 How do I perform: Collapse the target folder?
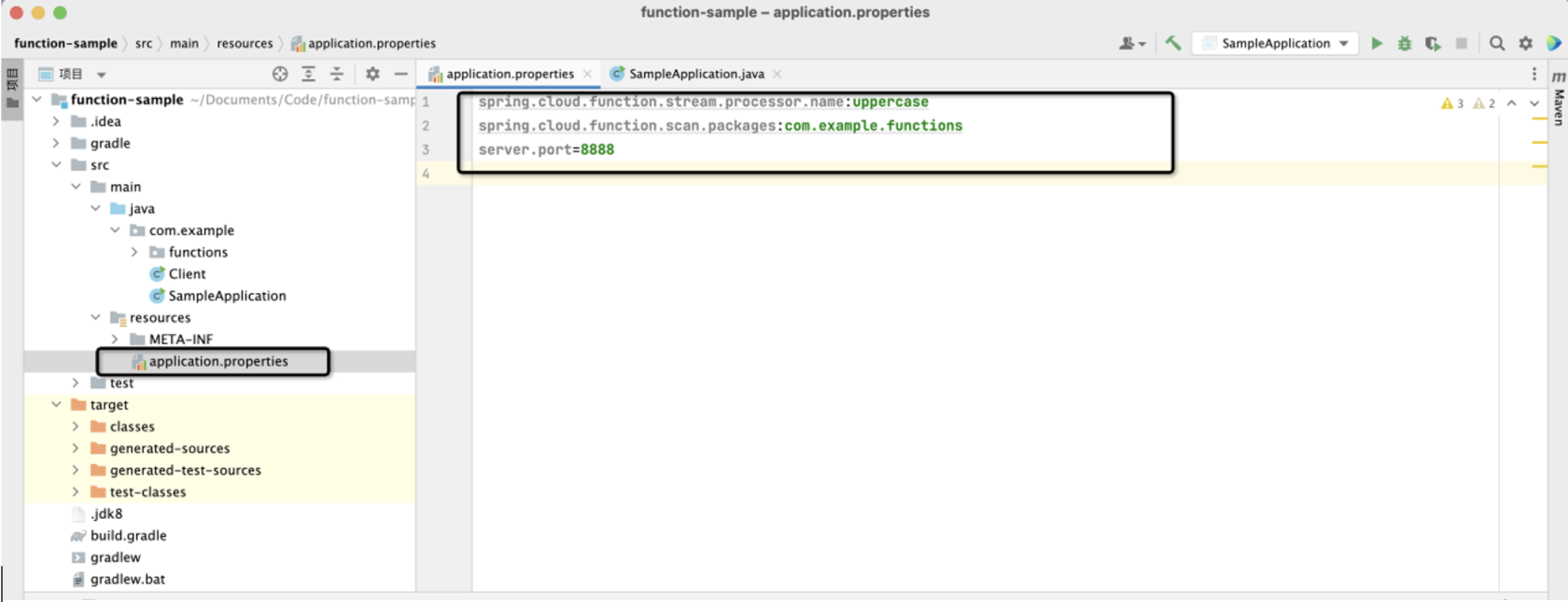(56, 404)
